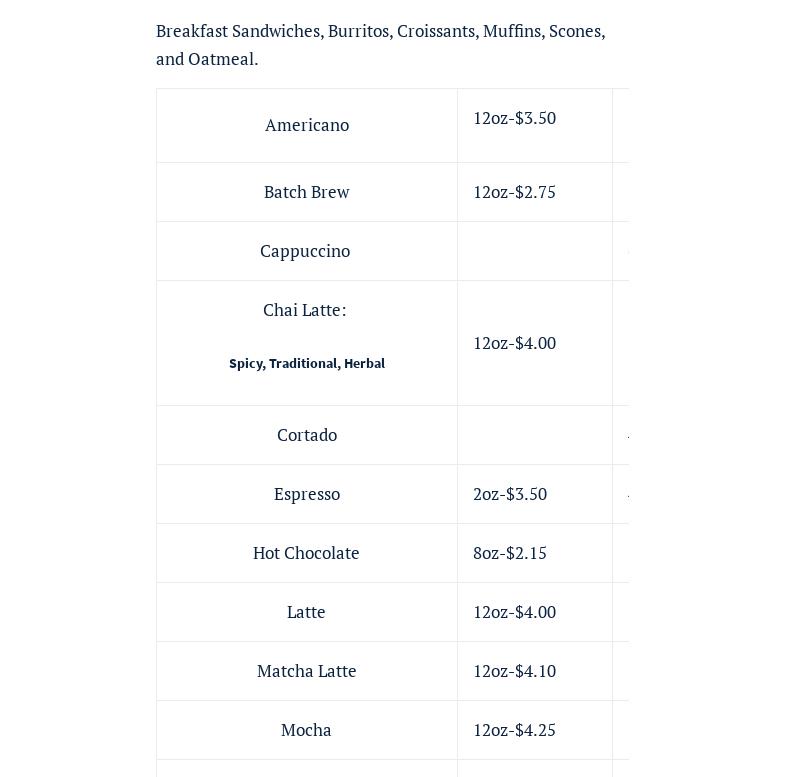Select the Matcha Latte drink name
The image size is (785, 777).
point(306,671)
